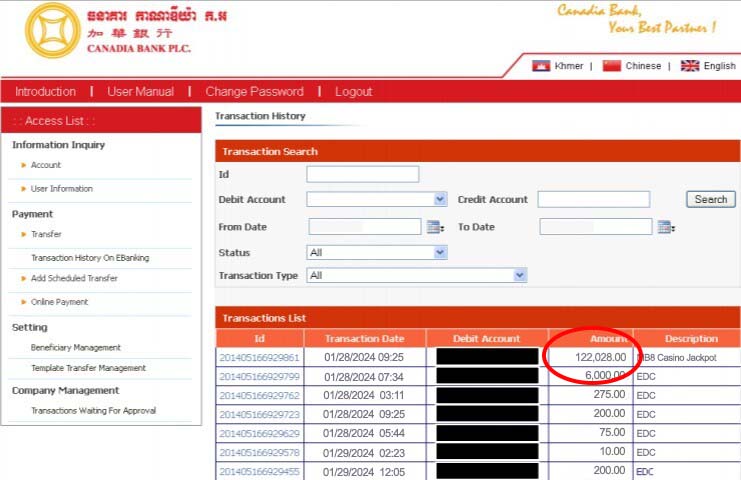Click the Canadia Bank logo
Image resolution: width=741 pixels, height=480 pixels.
[53, 30]
